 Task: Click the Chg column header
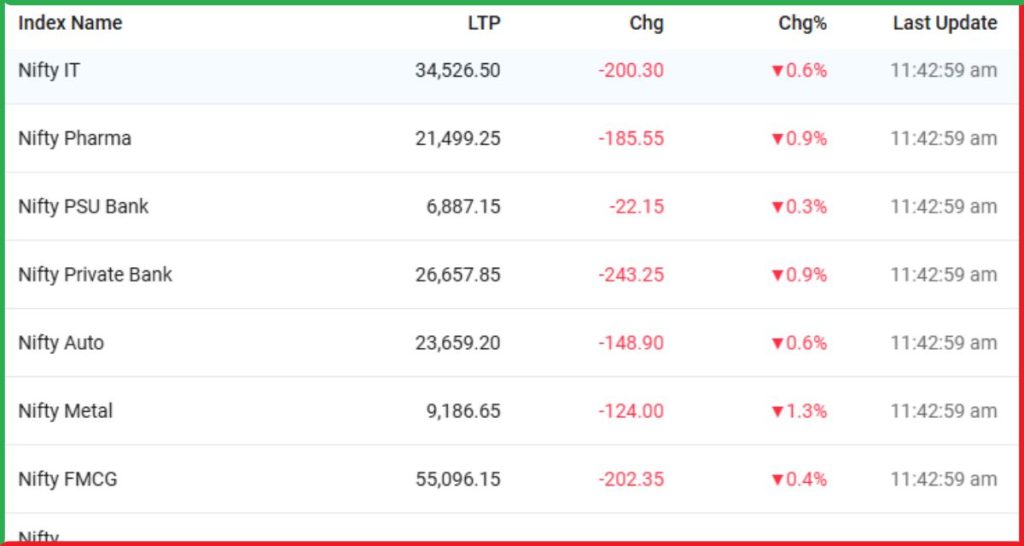point(647,24)
